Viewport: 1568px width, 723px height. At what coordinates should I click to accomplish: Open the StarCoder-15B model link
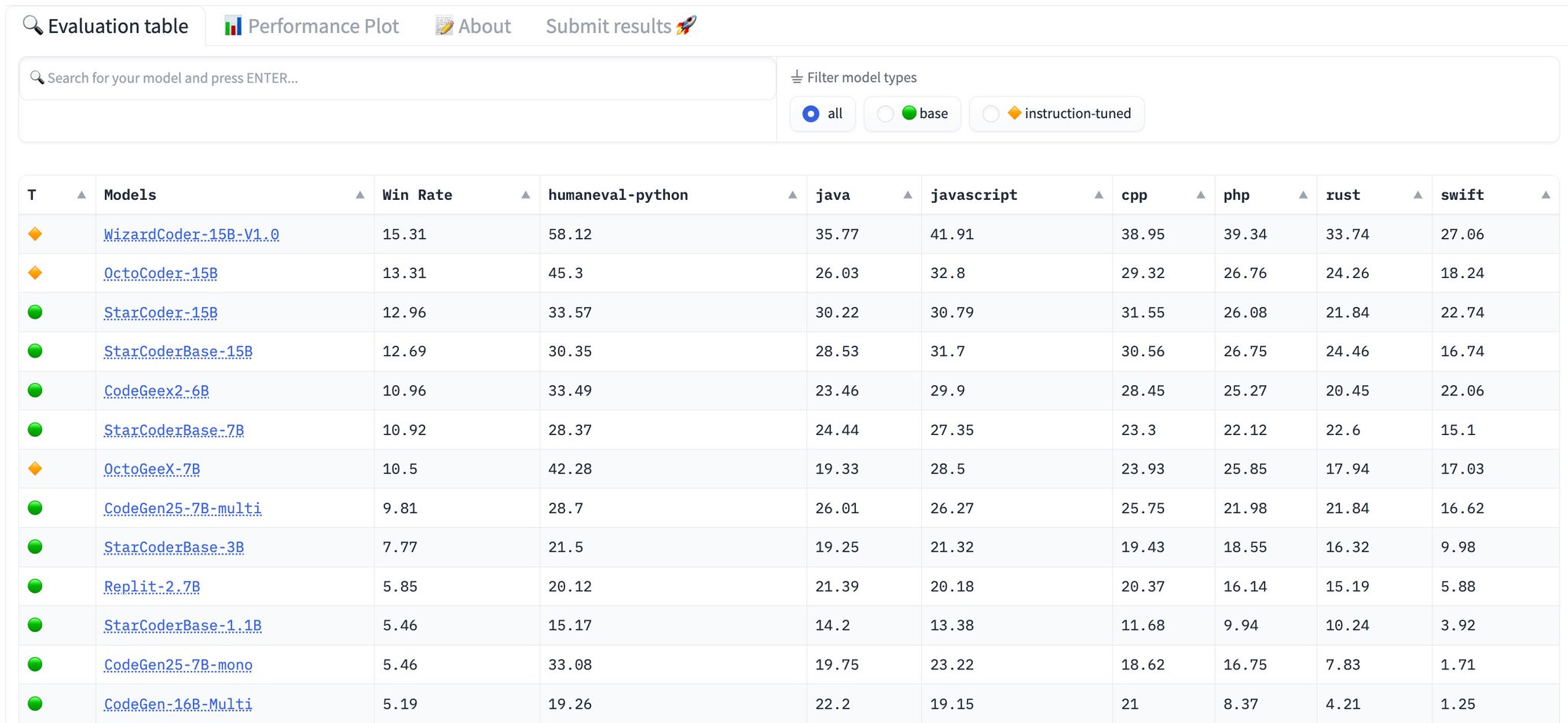point(161,312)
